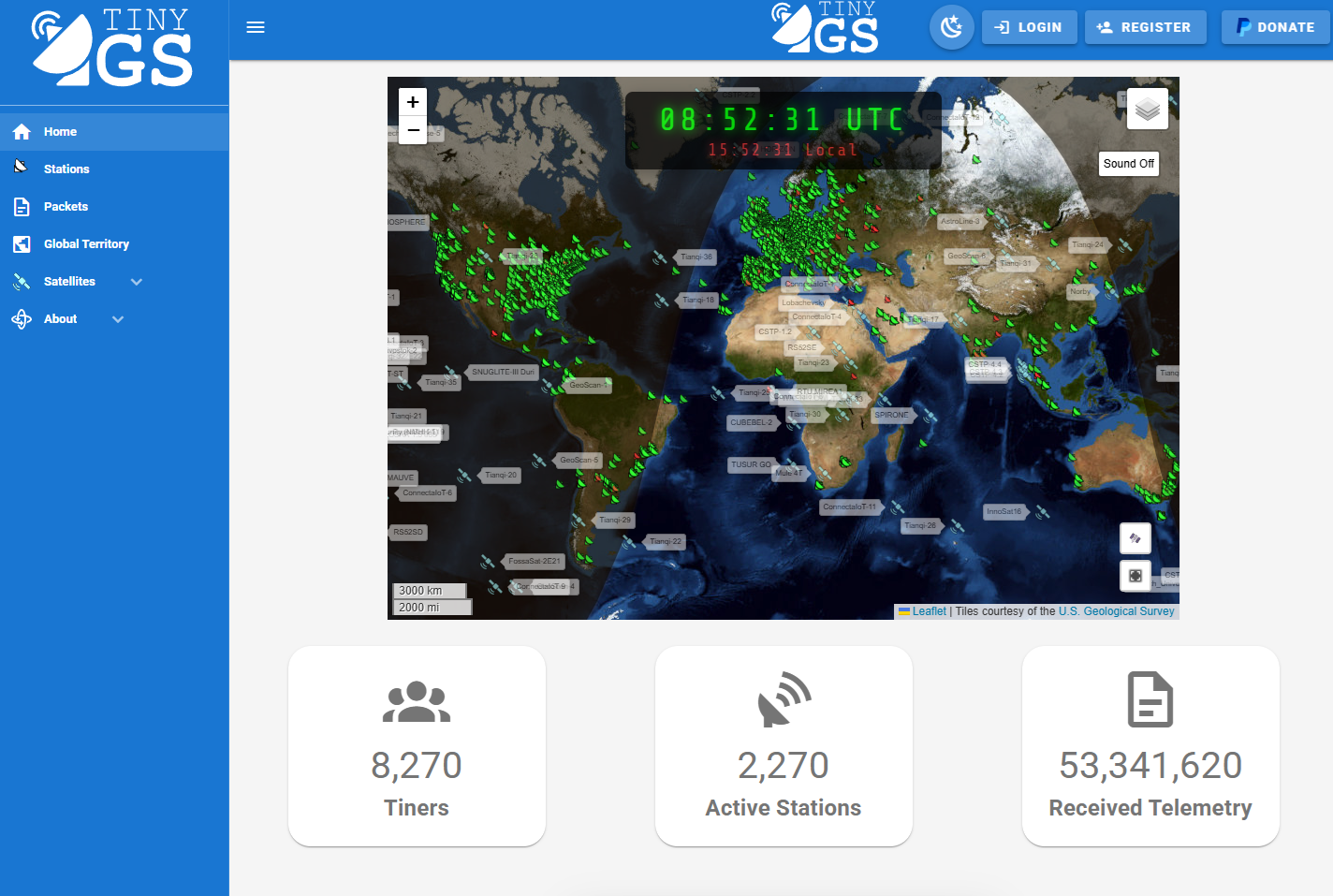Zoom in using the plus control
This screenshot has height=896, width=1333.
point(412,102)
